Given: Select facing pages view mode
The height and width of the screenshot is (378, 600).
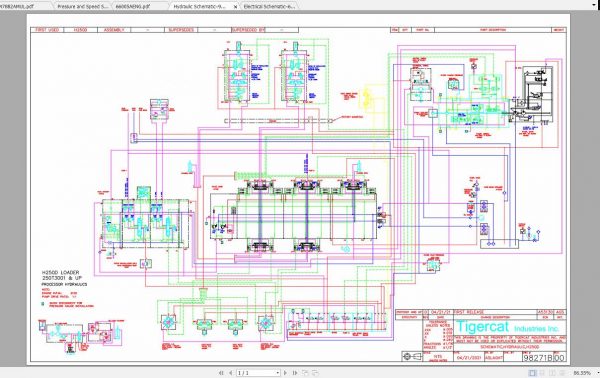Looking at the screenshot, I should coord(552,373).
